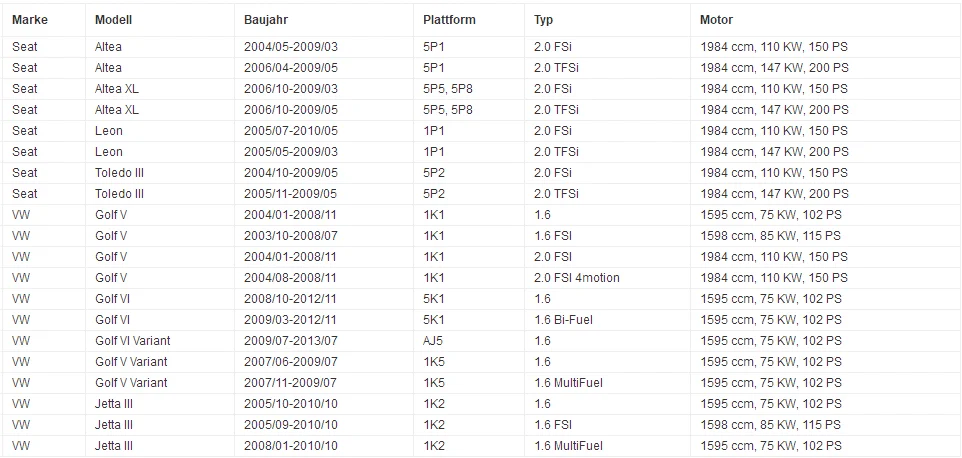Viewport: 962px width, 458px height.
Task: Select Baujahr cell 2006/10-2009/03
Action: 291,88
